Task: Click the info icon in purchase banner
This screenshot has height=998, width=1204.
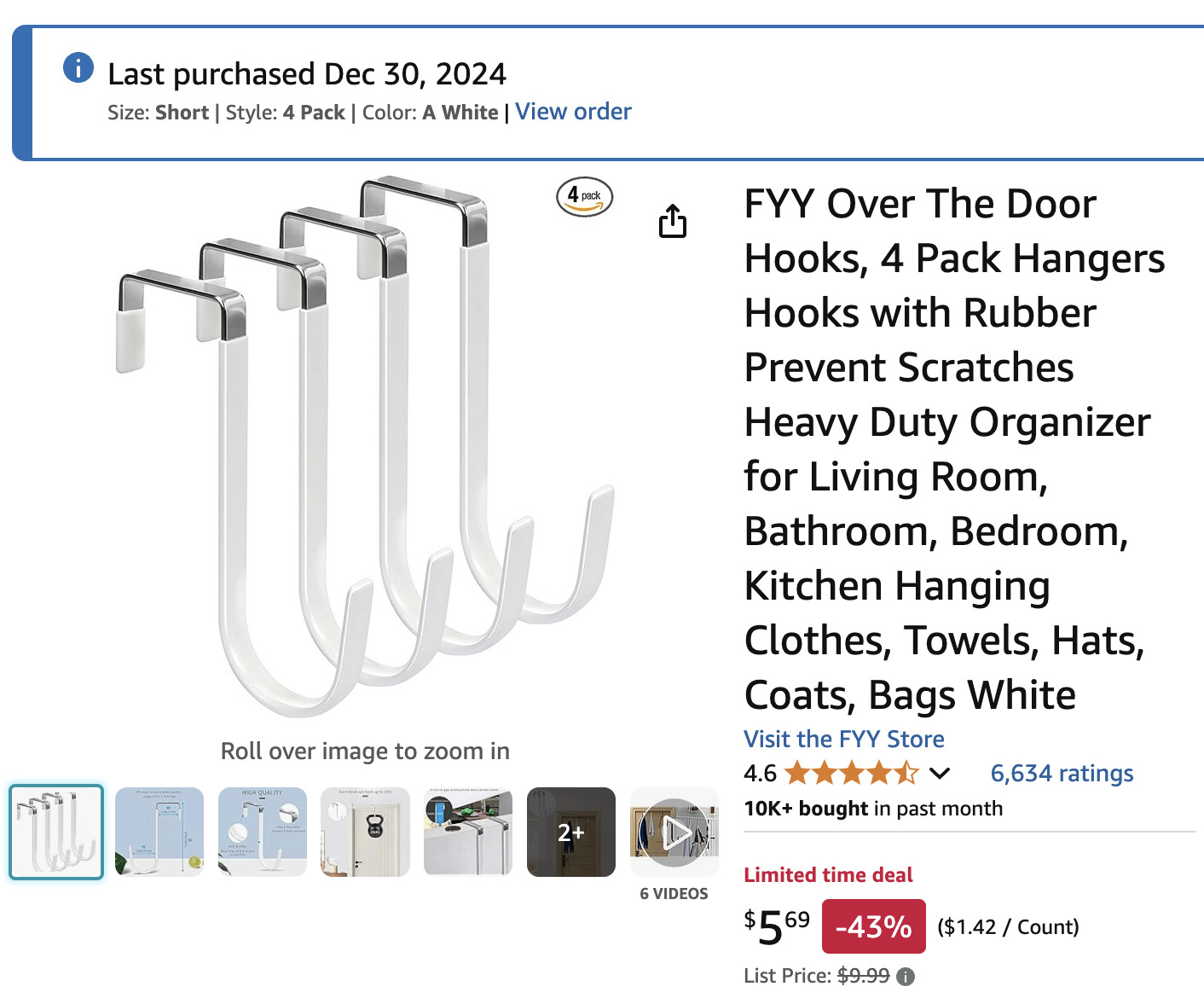Action: [78, 67]
